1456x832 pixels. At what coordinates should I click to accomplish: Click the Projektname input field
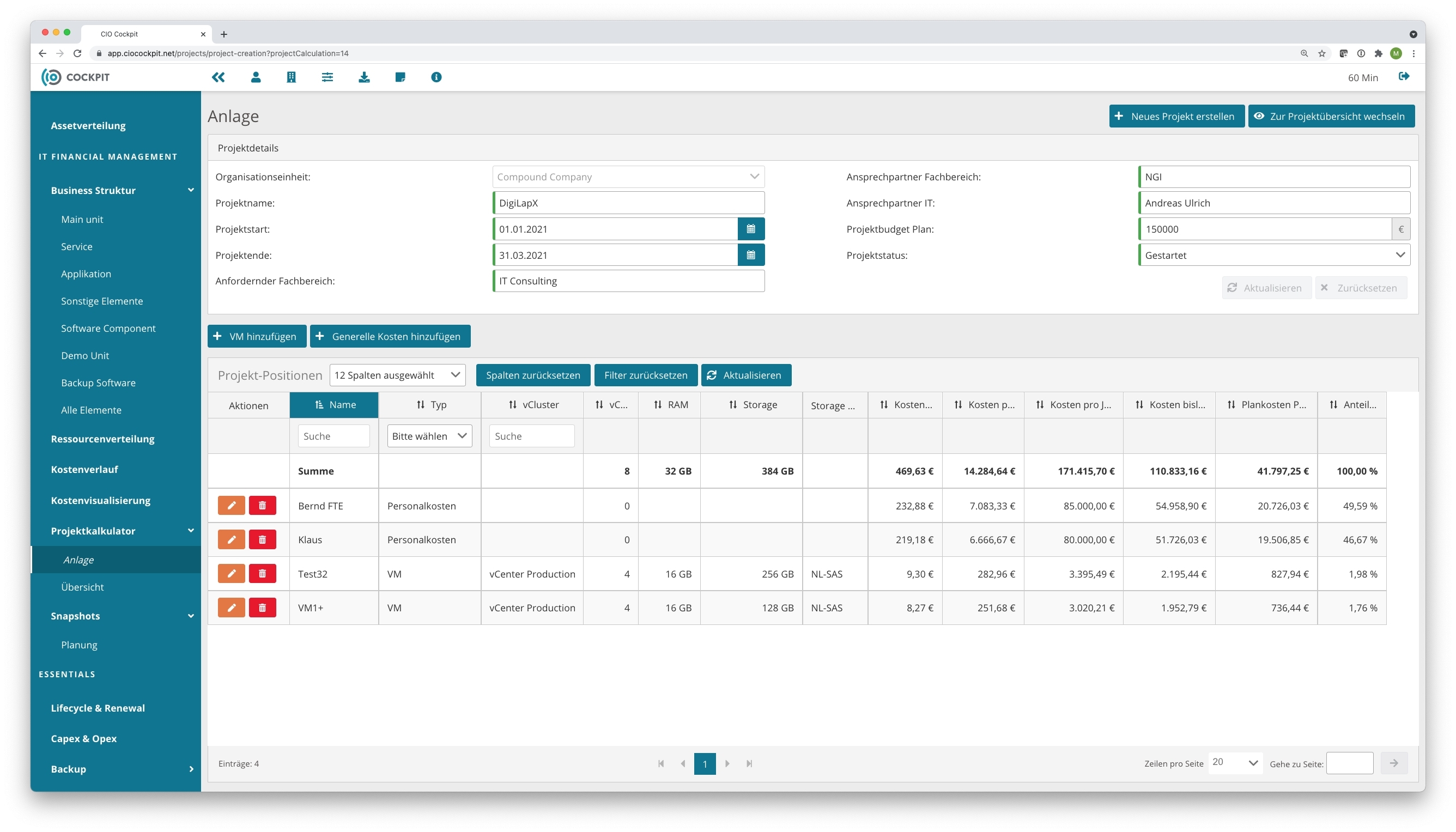pos(629,203)
